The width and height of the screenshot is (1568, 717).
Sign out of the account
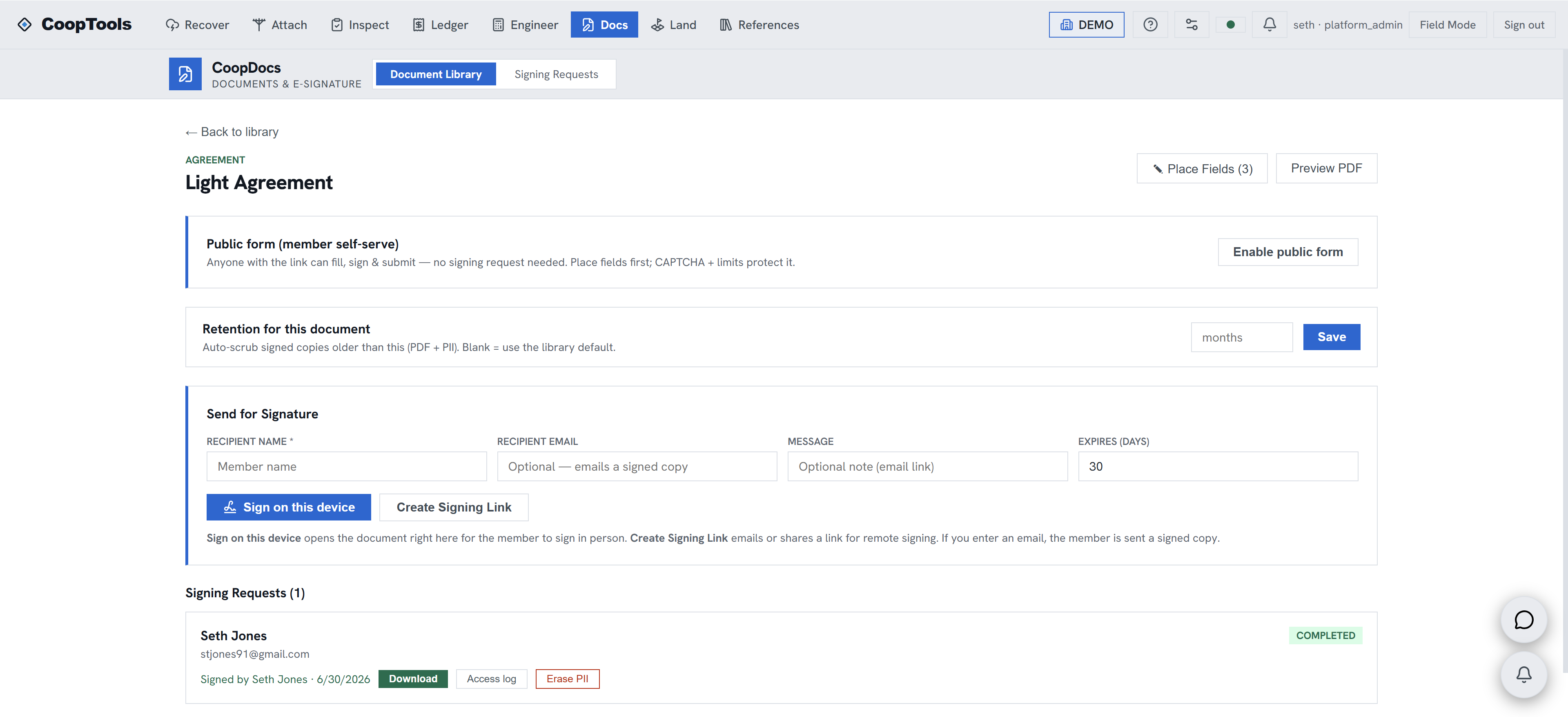tap(1523, 25)
